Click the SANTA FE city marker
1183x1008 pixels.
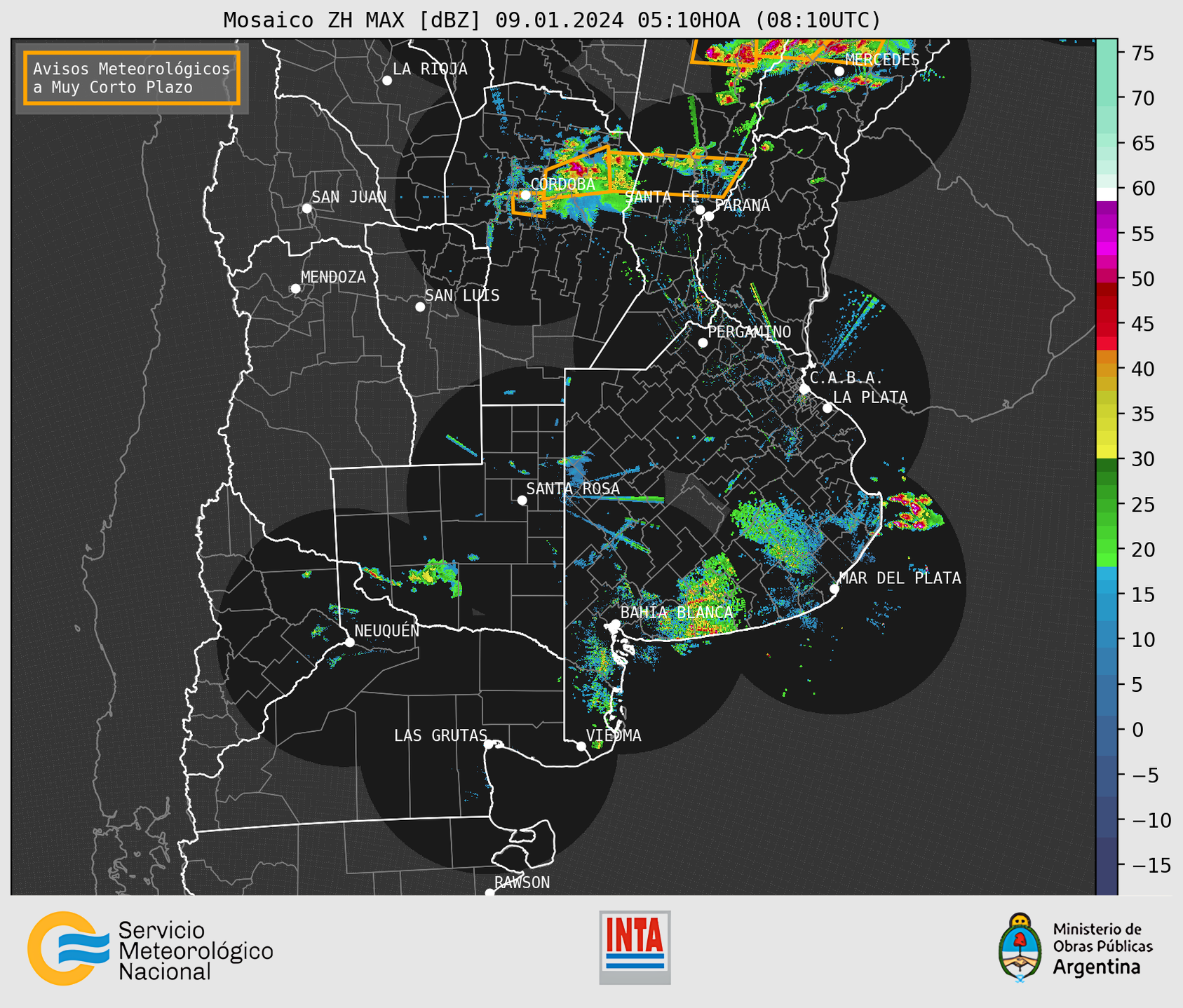pyautogui.click(x=700, y=210)
